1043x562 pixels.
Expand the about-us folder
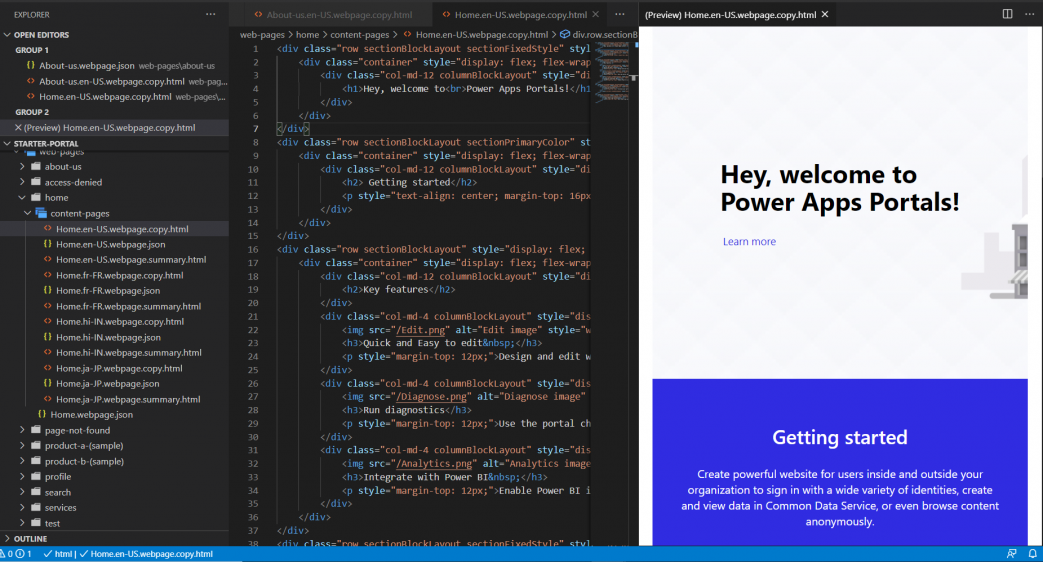point(22,166)
